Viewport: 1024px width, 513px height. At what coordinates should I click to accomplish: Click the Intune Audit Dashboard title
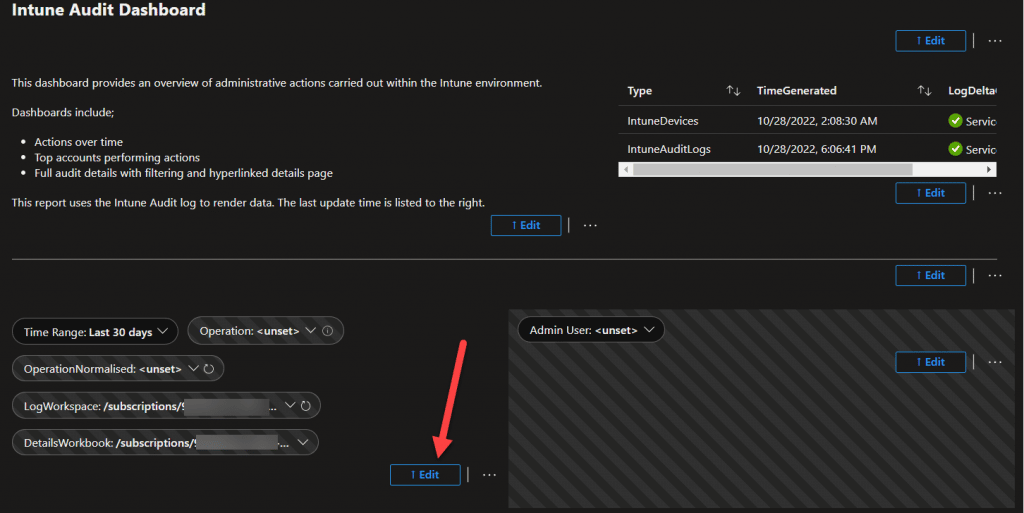click(x=108, y=10)
